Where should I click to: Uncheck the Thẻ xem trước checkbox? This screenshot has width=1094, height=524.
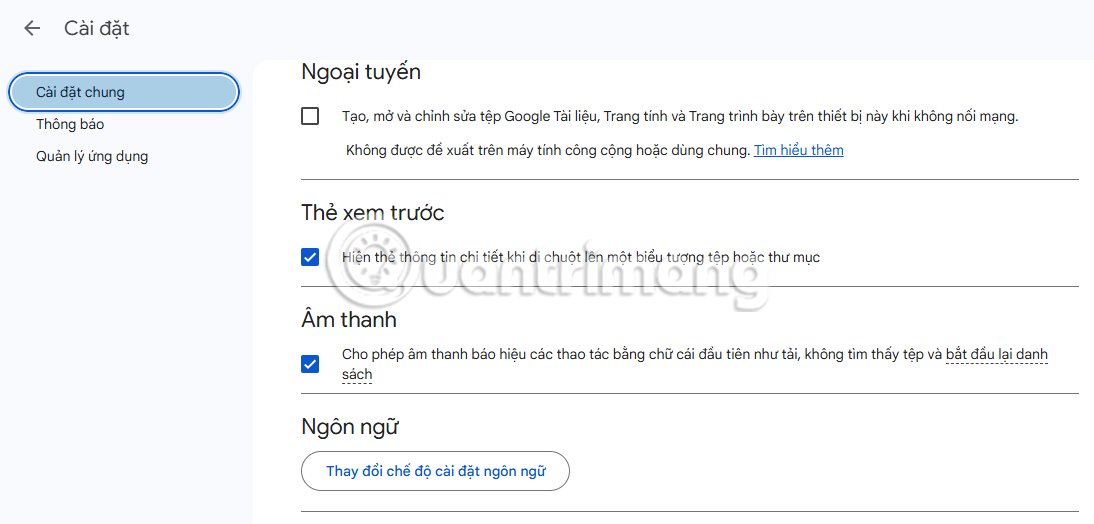(x=310, y=257)
